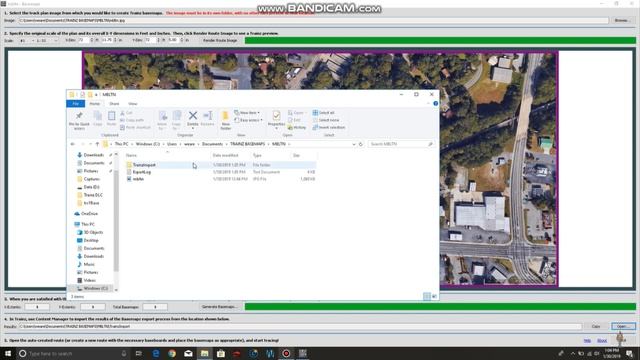Click Select all in the ribbon
Image resolution: width=640 pixels, height=360 pixels.
324,113
